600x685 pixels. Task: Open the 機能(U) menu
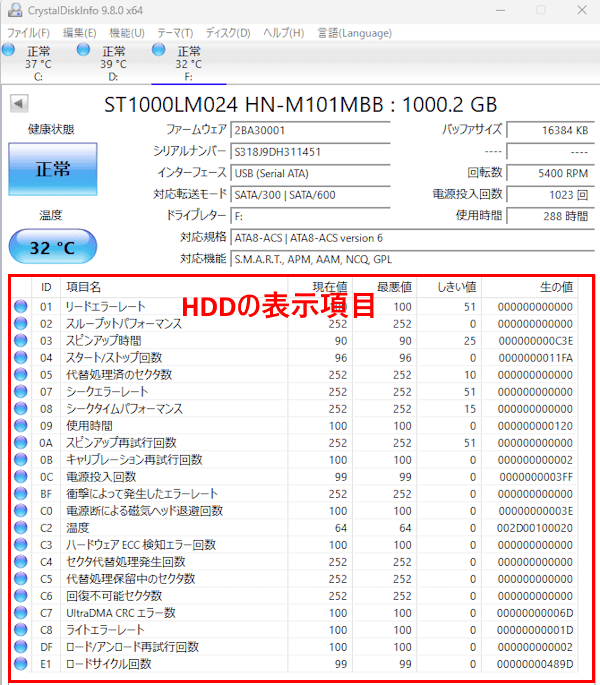[127, 33]
